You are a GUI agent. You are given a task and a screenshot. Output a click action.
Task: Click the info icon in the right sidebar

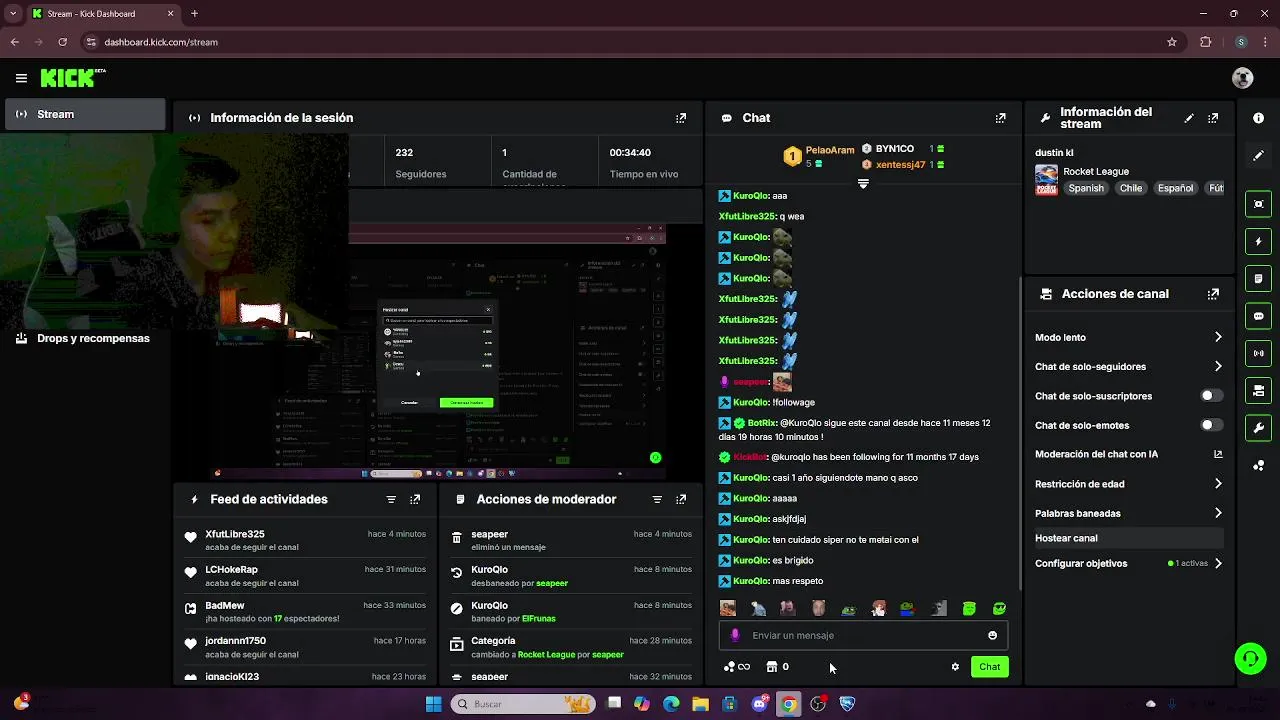(x=1258, y=118)
